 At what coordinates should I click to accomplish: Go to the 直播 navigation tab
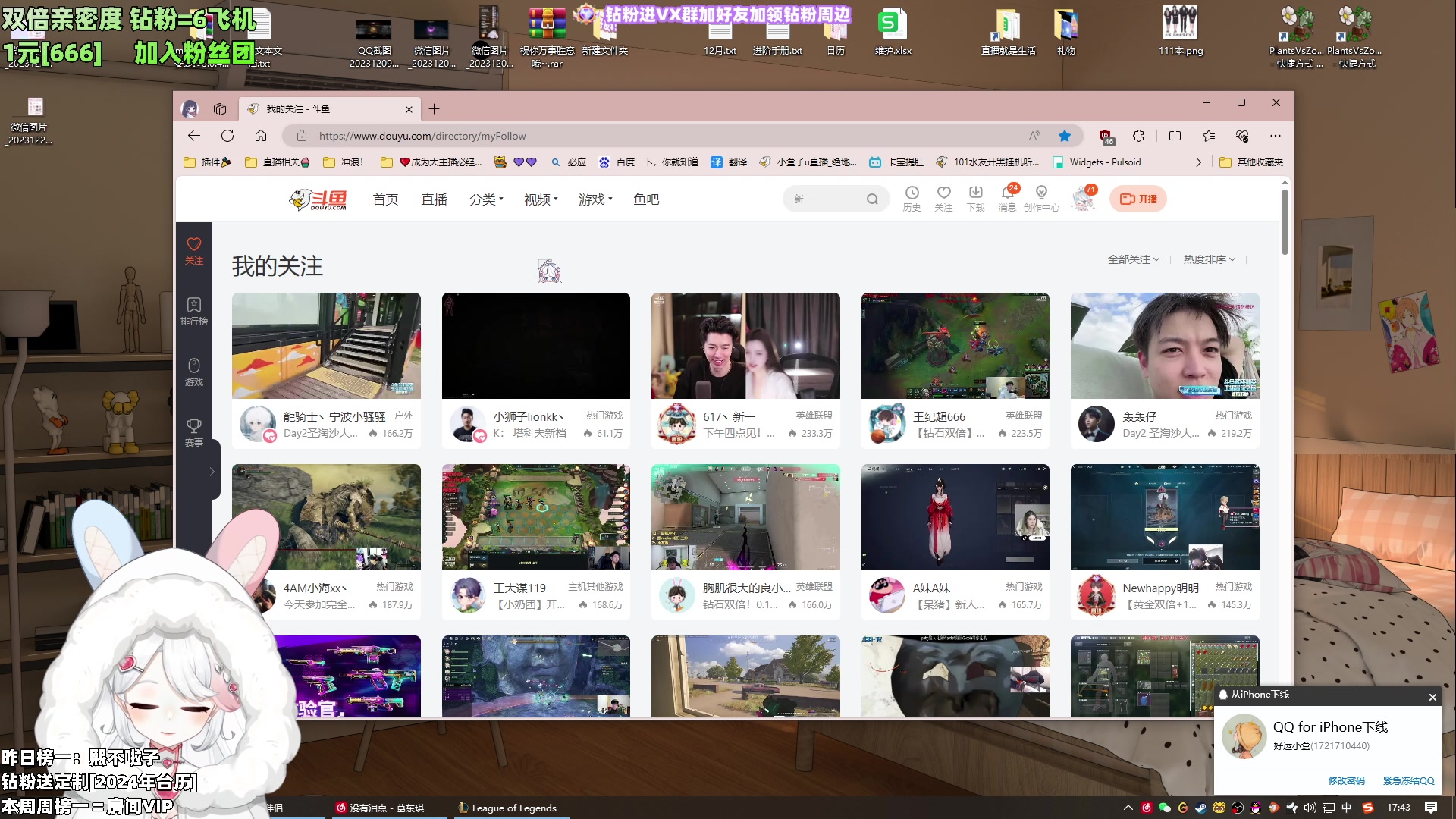click(434, 199)
